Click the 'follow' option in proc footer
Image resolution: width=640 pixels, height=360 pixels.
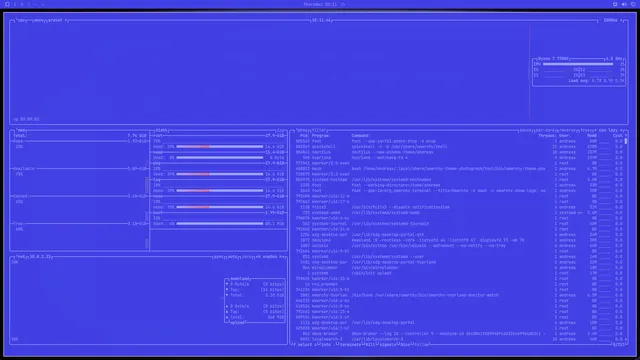point(421,345)
